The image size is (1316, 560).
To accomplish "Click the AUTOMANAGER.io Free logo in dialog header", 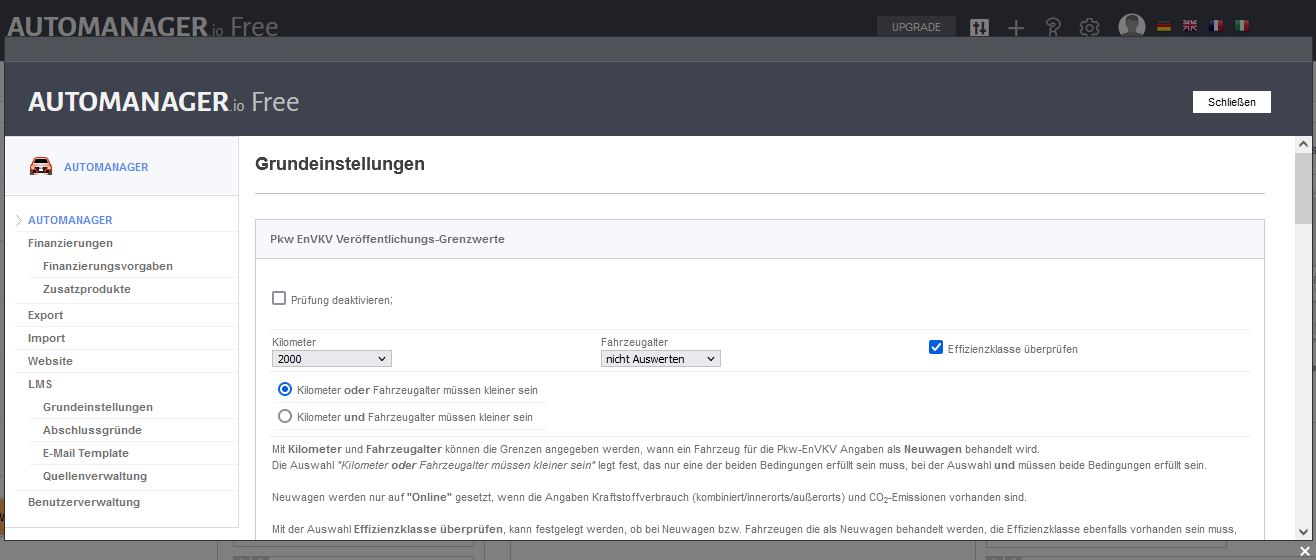I will pyautogui.click(x=163, y=102).
